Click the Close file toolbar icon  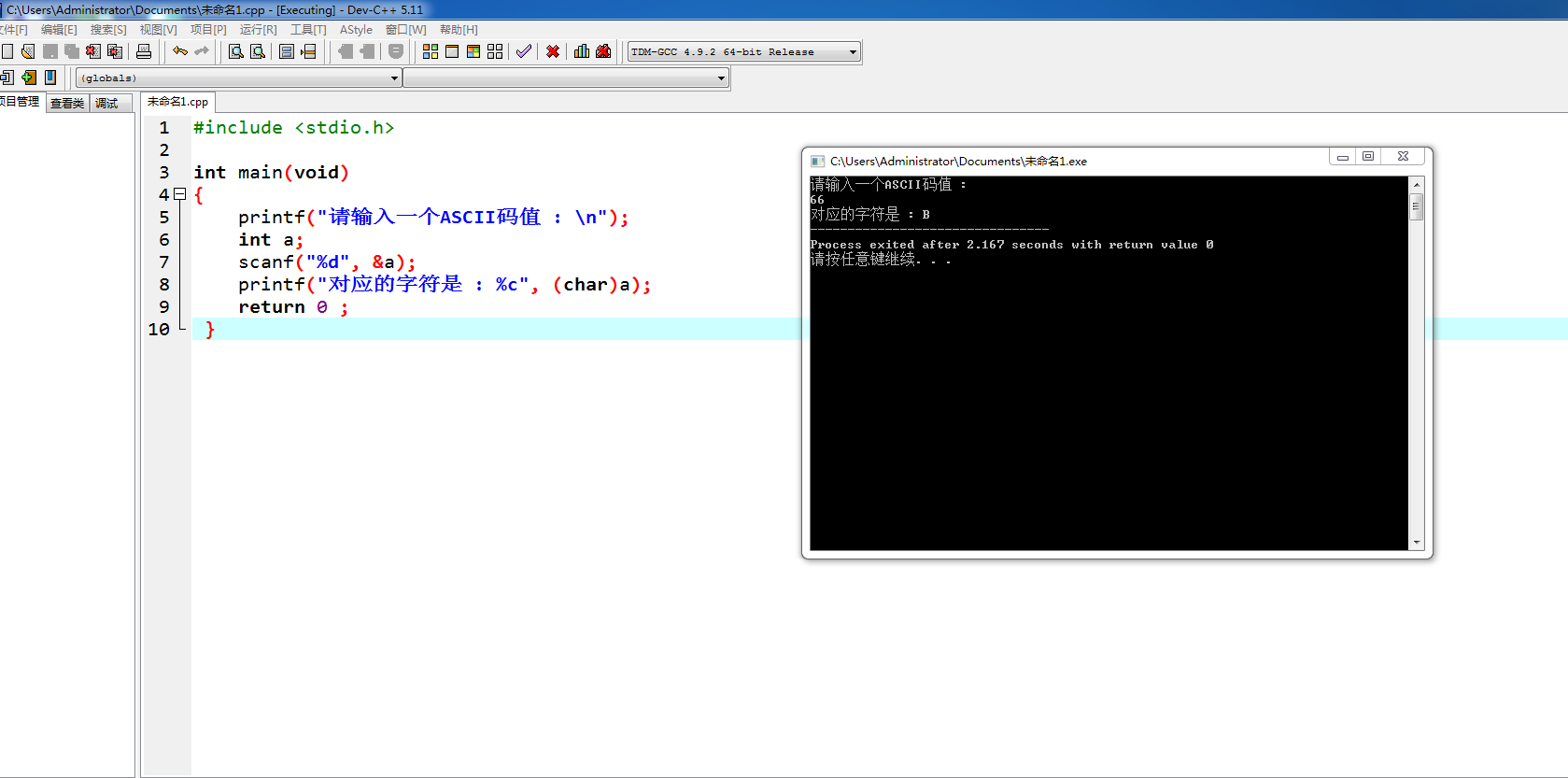coord(93,51)
